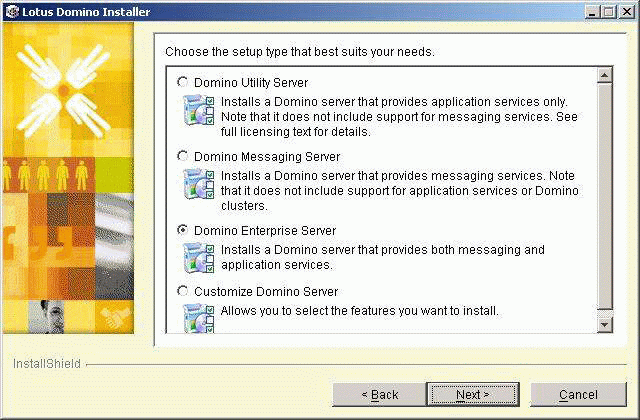Screen dimensions: 640x420
Task: Click the vertical scrollbar thumb
Action: tap(604, 196)
